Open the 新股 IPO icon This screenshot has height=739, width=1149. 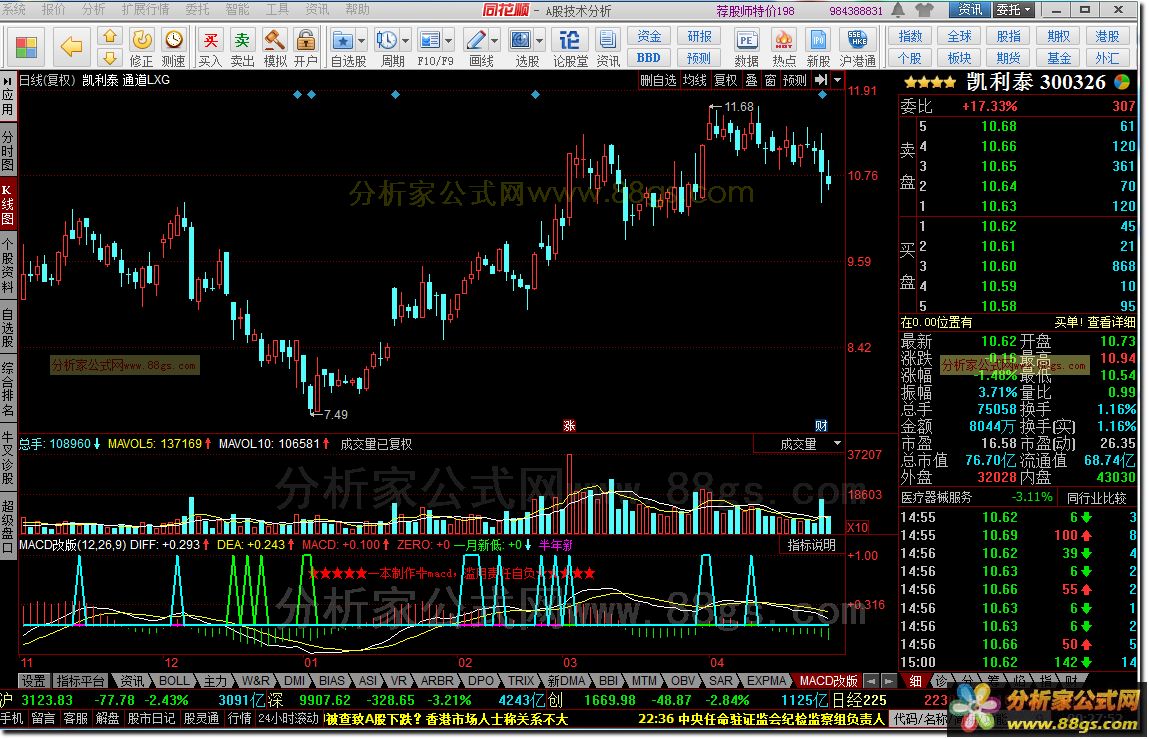click(x=819, y=40)
